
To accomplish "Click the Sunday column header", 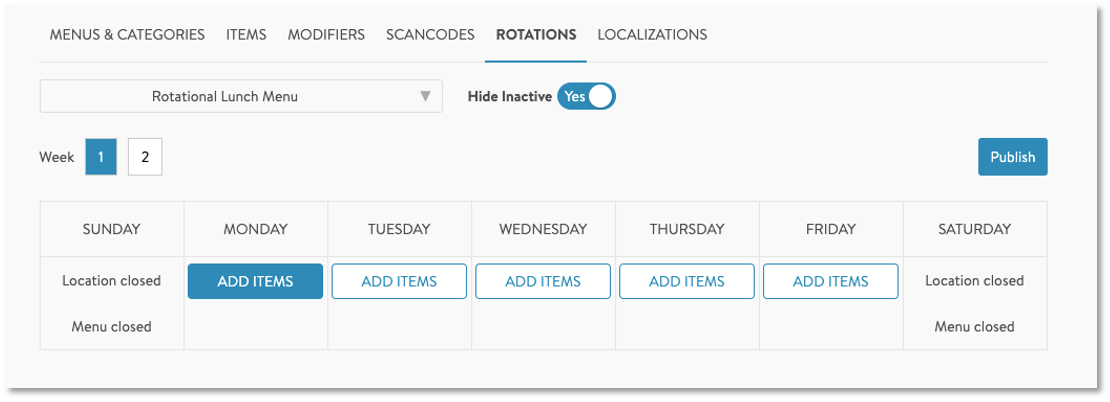I will pyautogui.click(x=111, y=229).
